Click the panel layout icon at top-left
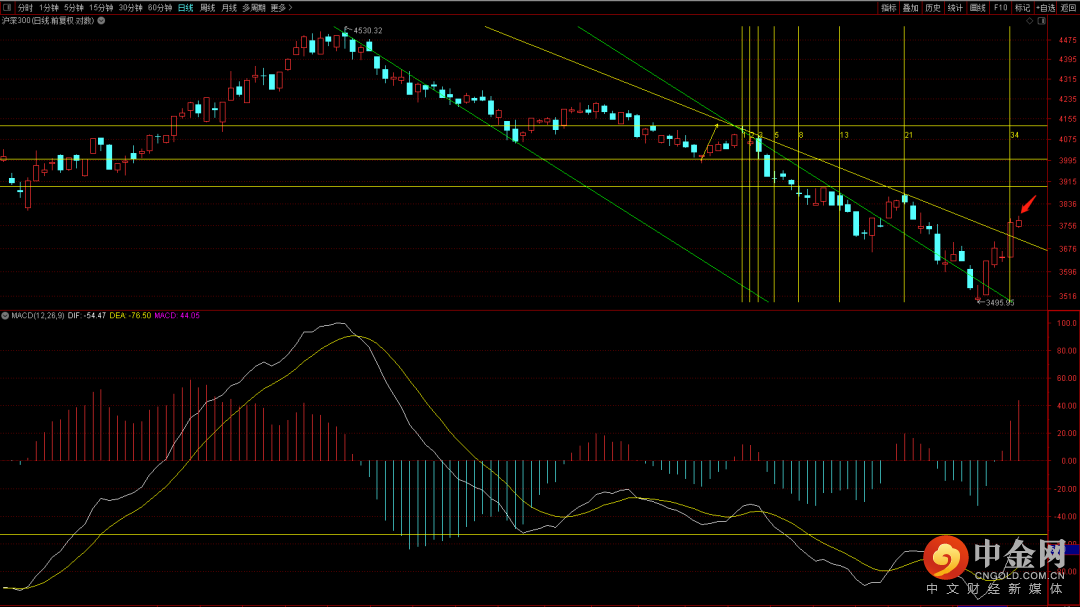The image size is (1080, 607). coord(7,7)
